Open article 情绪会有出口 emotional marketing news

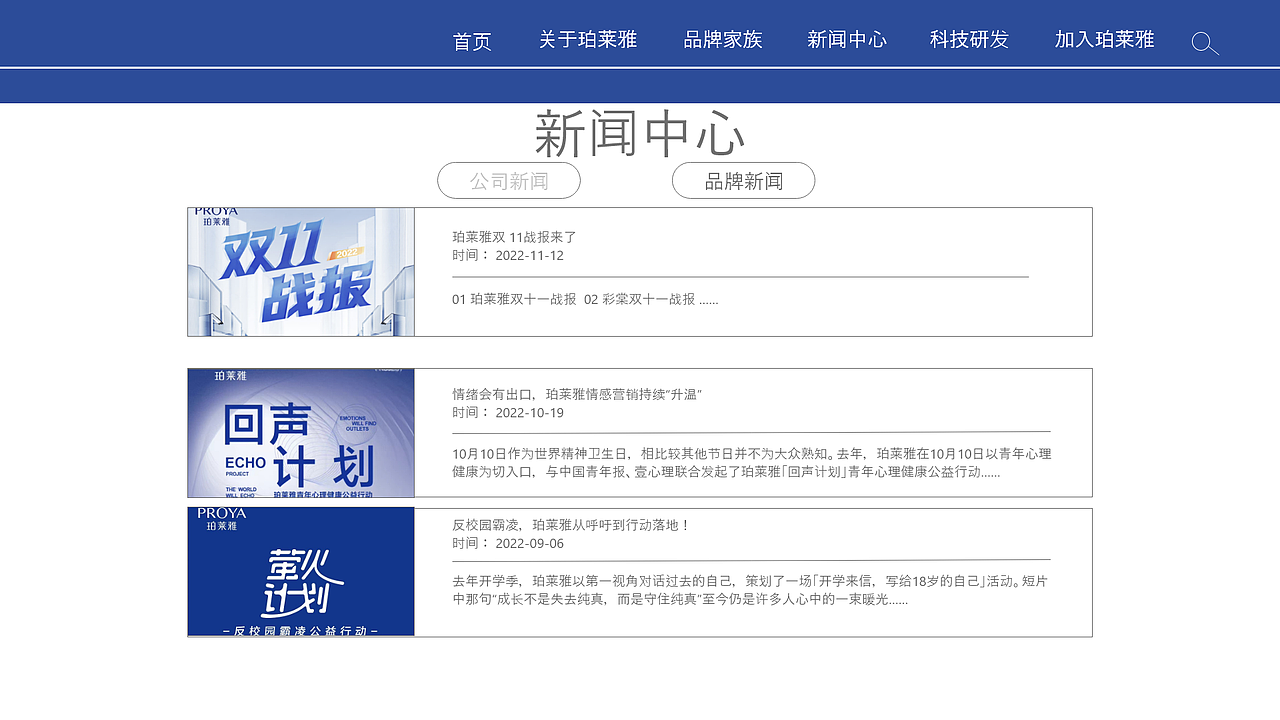pos(578,393)
